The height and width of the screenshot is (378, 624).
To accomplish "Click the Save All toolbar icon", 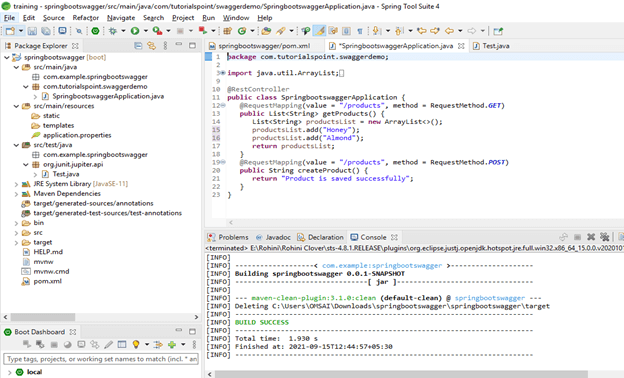I will tap(46, 31).
